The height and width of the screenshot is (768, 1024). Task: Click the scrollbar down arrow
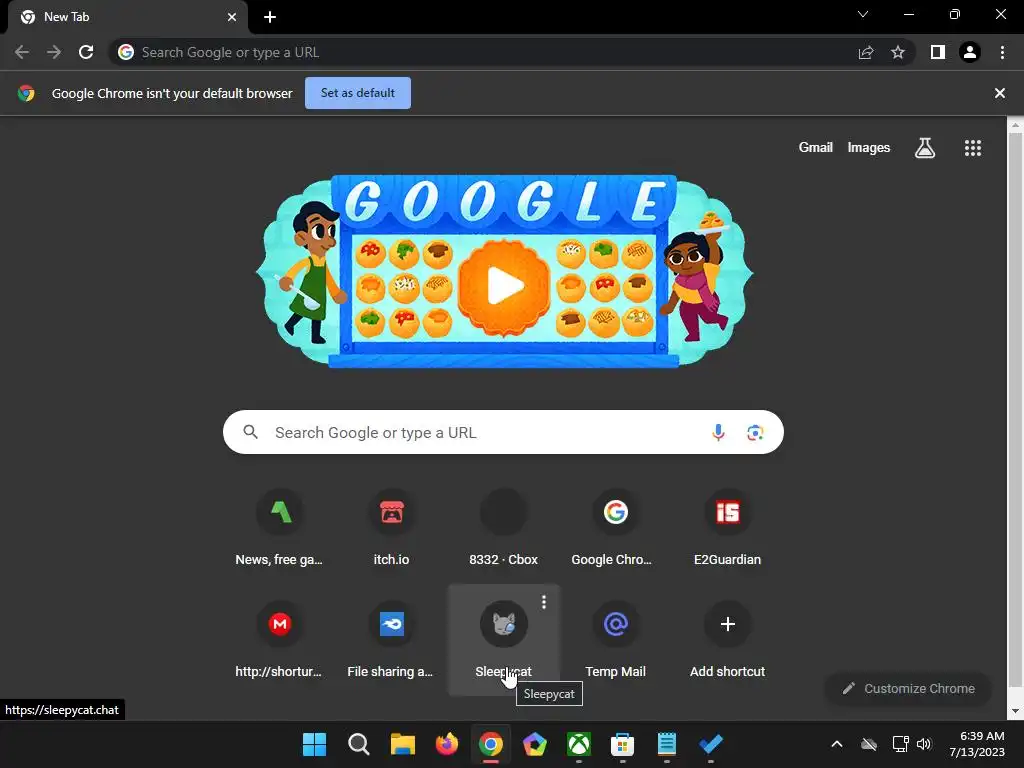(x=1016, y=711)
